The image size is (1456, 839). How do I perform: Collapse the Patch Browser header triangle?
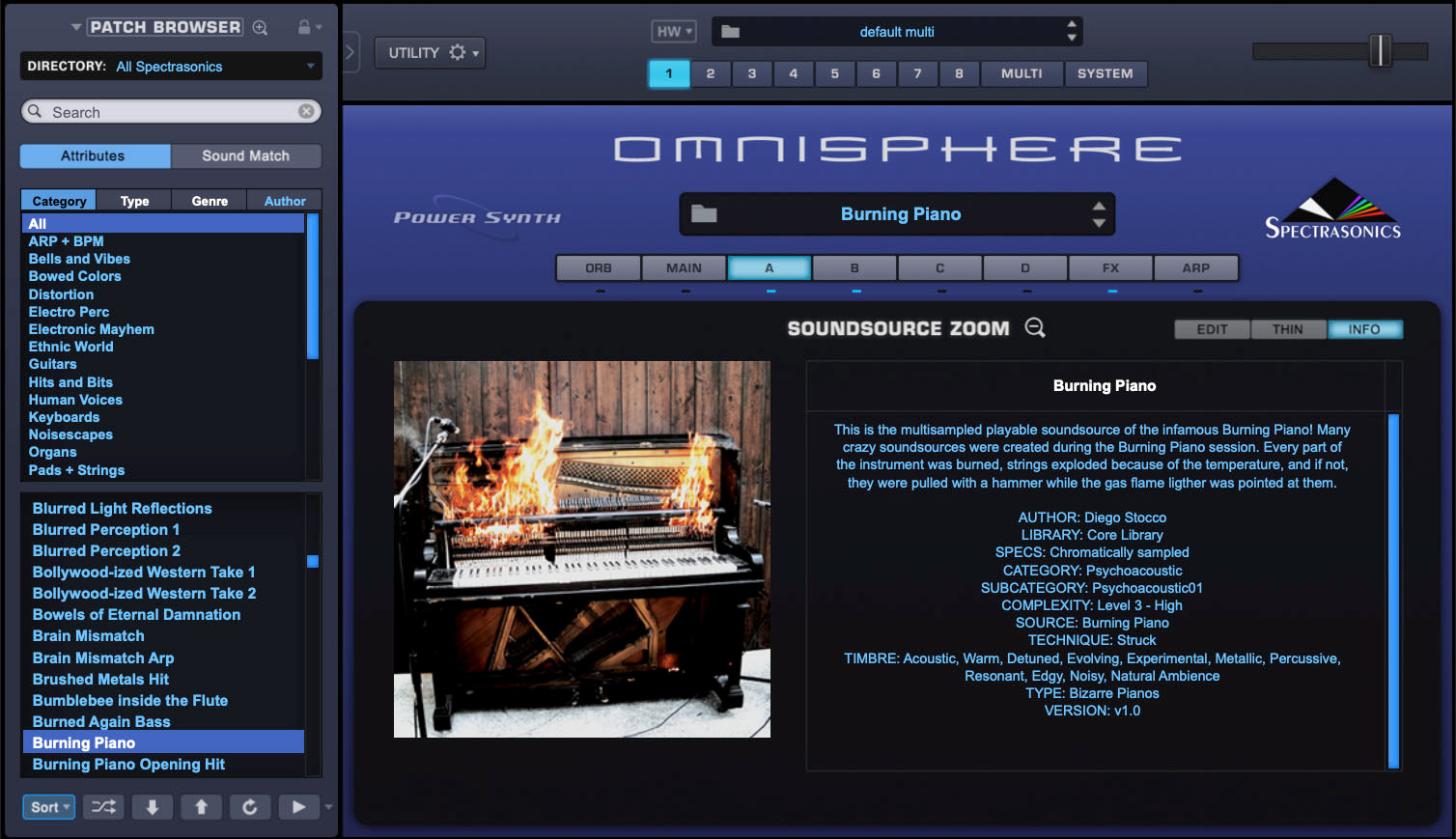76,27
